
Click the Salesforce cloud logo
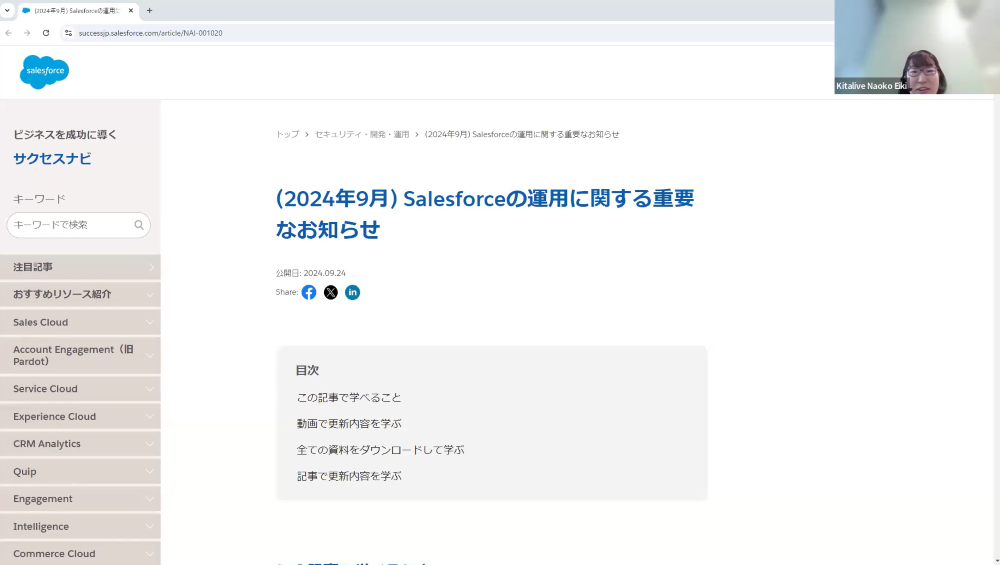44,71
